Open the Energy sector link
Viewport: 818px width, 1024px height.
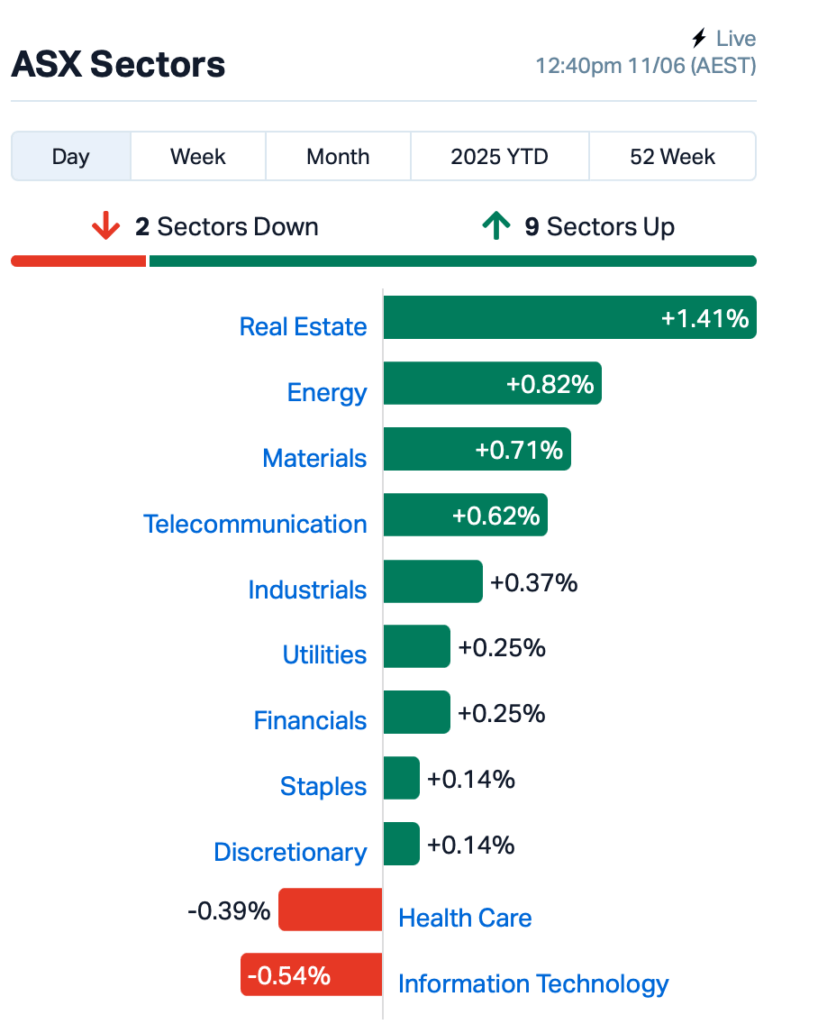click(327, 392)
